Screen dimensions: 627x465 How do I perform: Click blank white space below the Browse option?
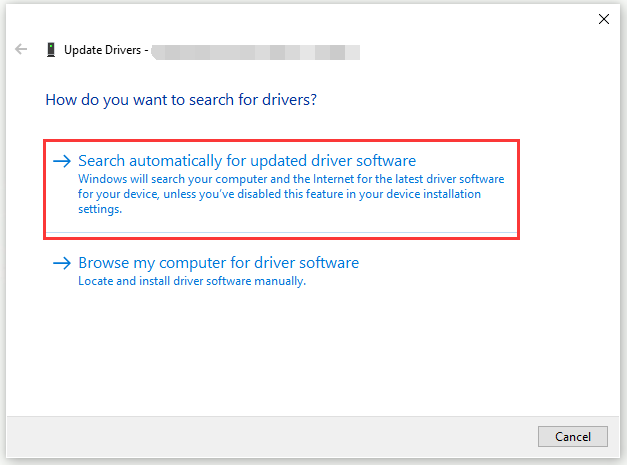pyautogui.click(x=300, y=350)
